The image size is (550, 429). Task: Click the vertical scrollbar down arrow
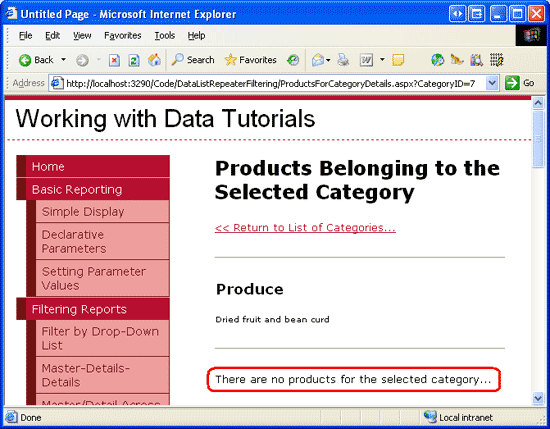click(538, 398)
